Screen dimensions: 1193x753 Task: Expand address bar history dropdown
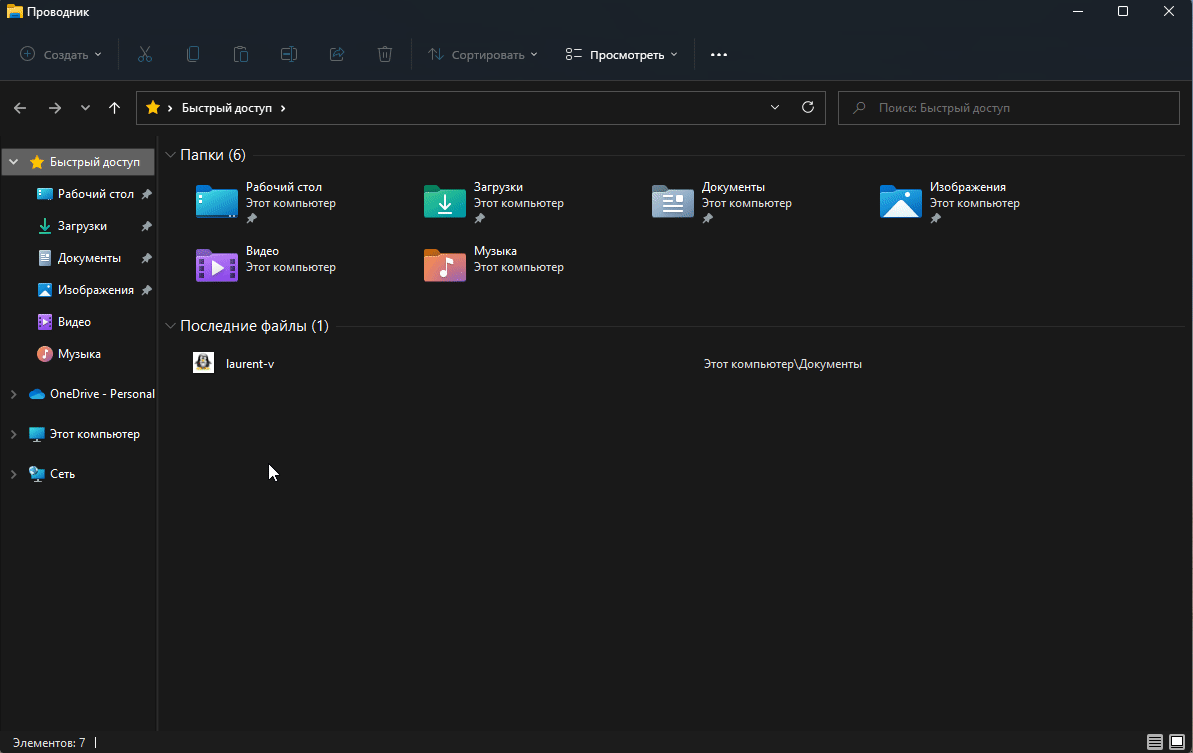775,107
